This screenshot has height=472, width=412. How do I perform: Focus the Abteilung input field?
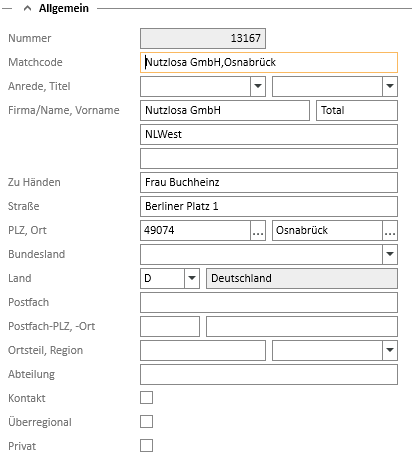pyautogui.click(x=269, y=374)
